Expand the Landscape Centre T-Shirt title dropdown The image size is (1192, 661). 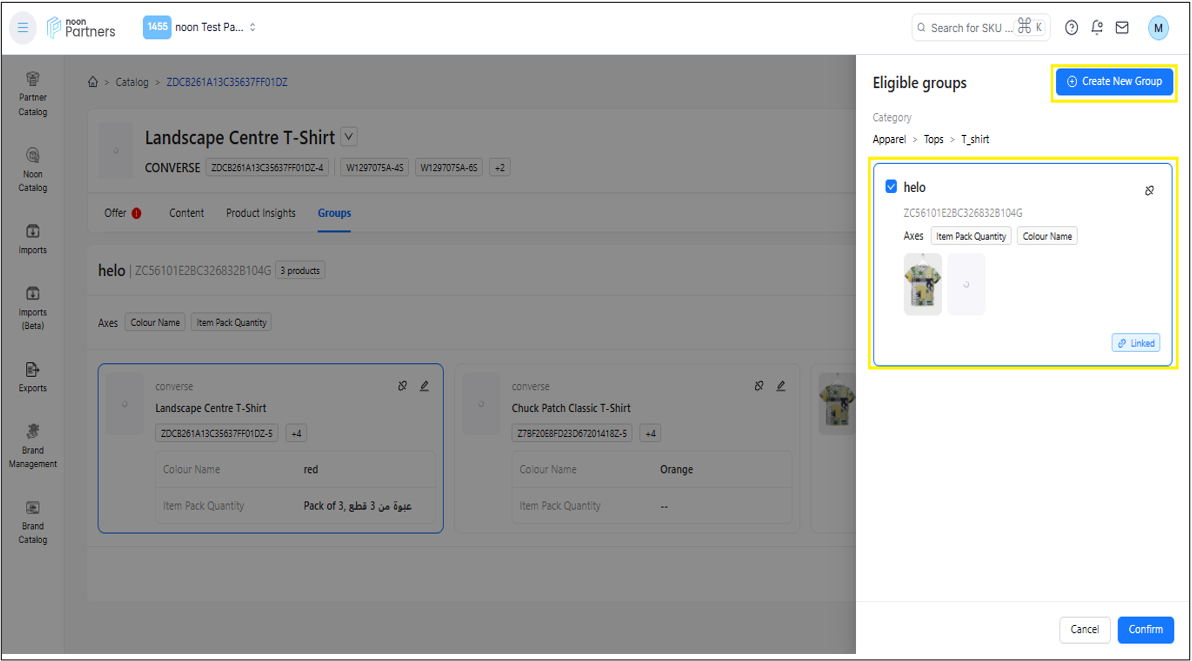pyautogui.click(x=348, y=137)
